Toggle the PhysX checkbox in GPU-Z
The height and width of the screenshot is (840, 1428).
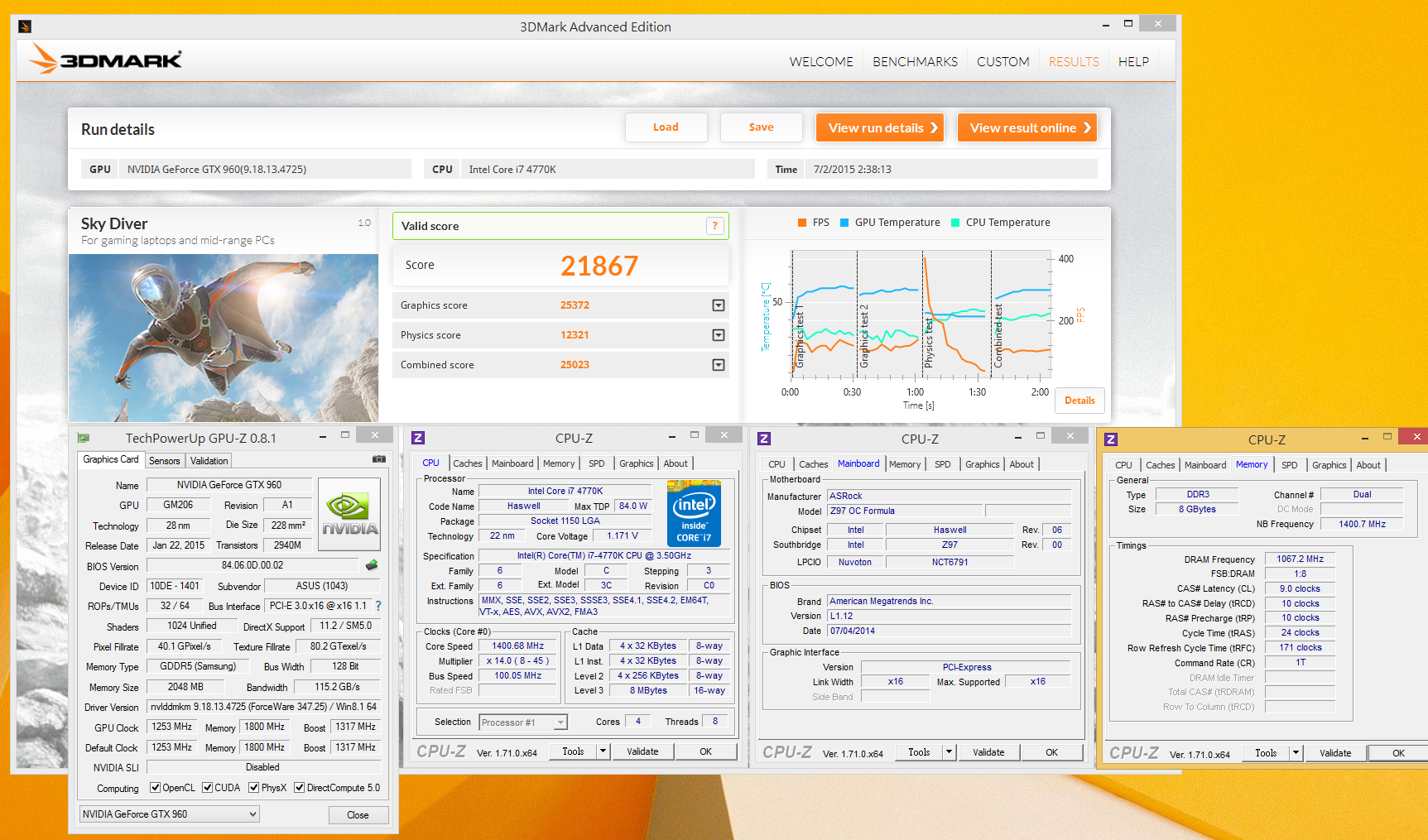253,788
